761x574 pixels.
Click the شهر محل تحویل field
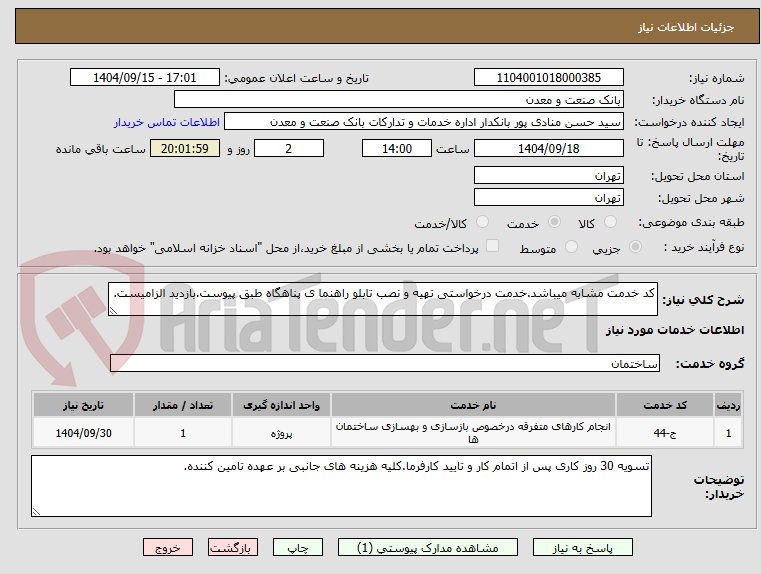pos(548,197)
